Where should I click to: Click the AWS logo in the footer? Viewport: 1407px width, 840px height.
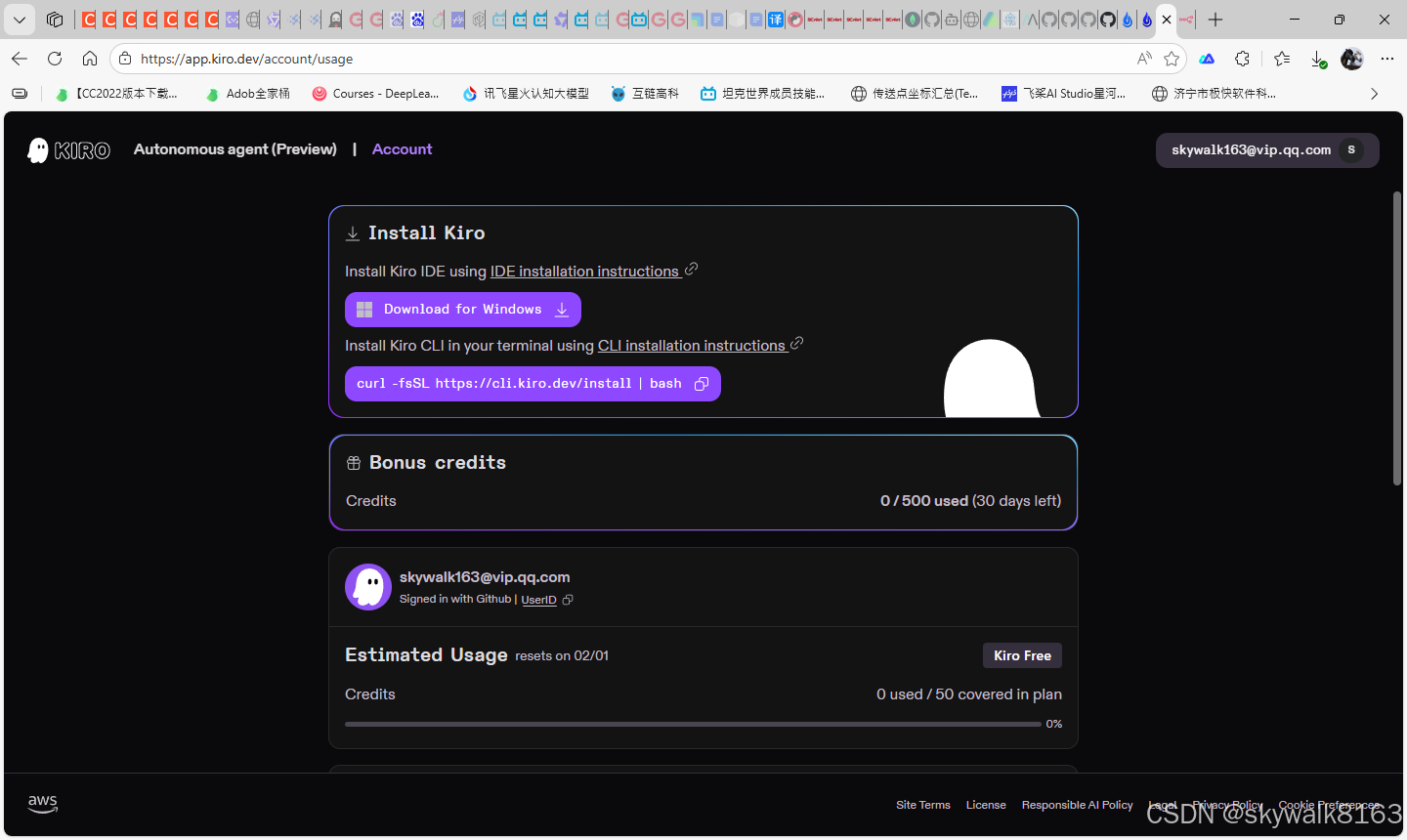click(x=42, y=803)
